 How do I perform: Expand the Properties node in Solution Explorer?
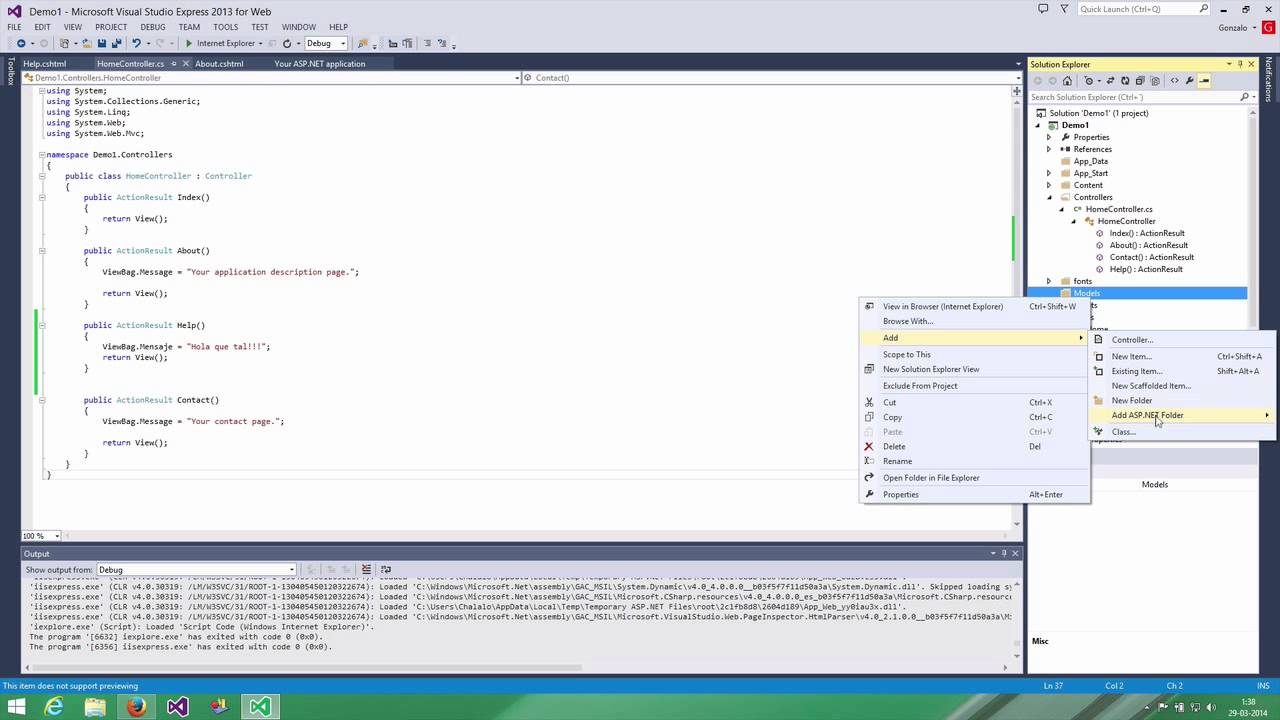coord(1049,137)
